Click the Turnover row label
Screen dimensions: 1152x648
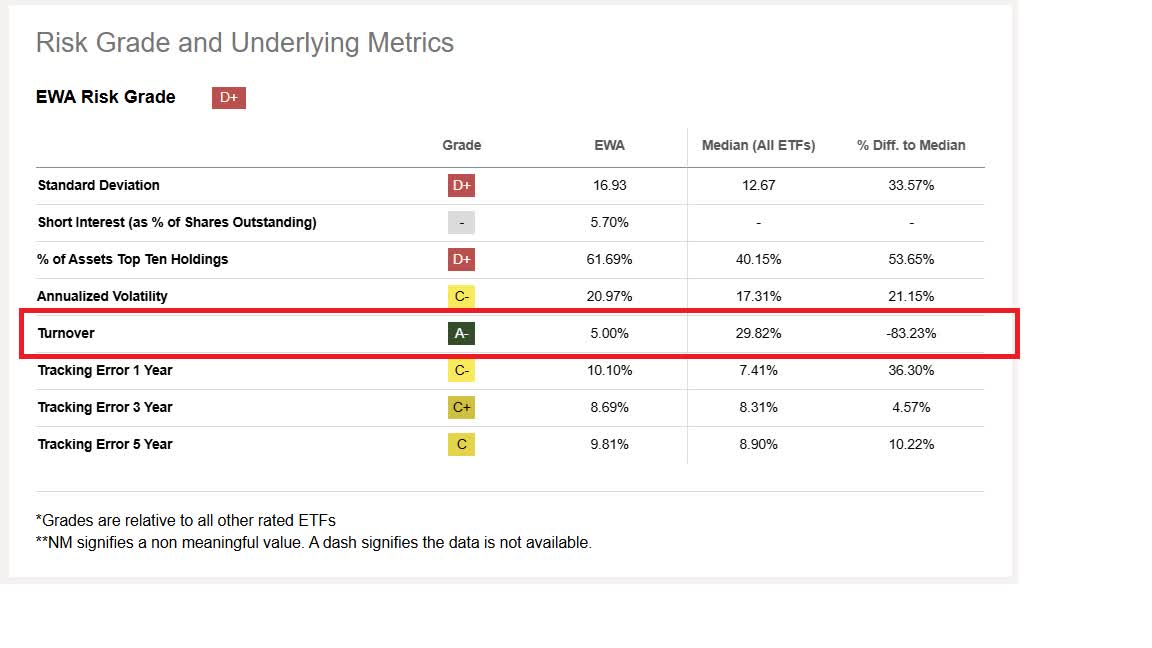click(66, 333)
